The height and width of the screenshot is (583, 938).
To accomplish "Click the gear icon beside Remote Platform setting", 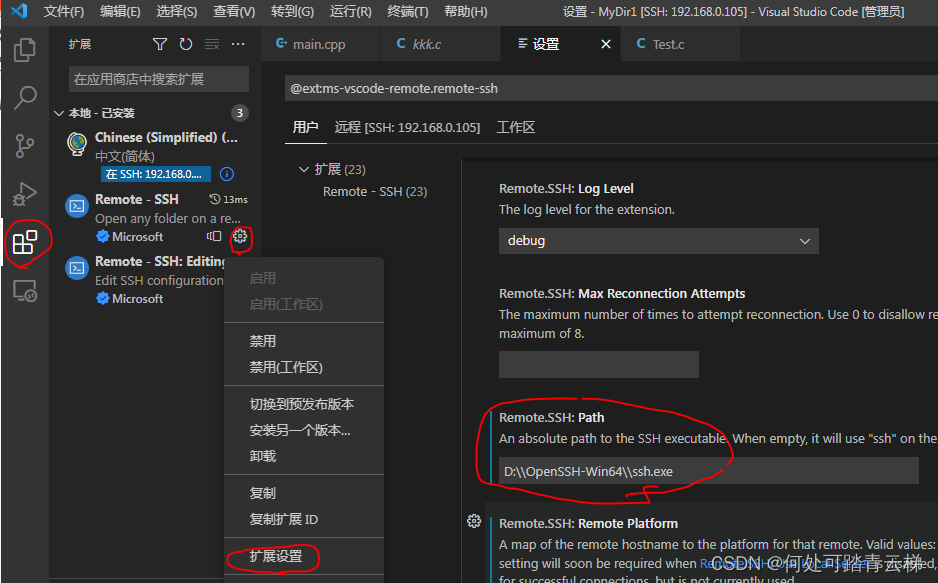I will [474, 521].
